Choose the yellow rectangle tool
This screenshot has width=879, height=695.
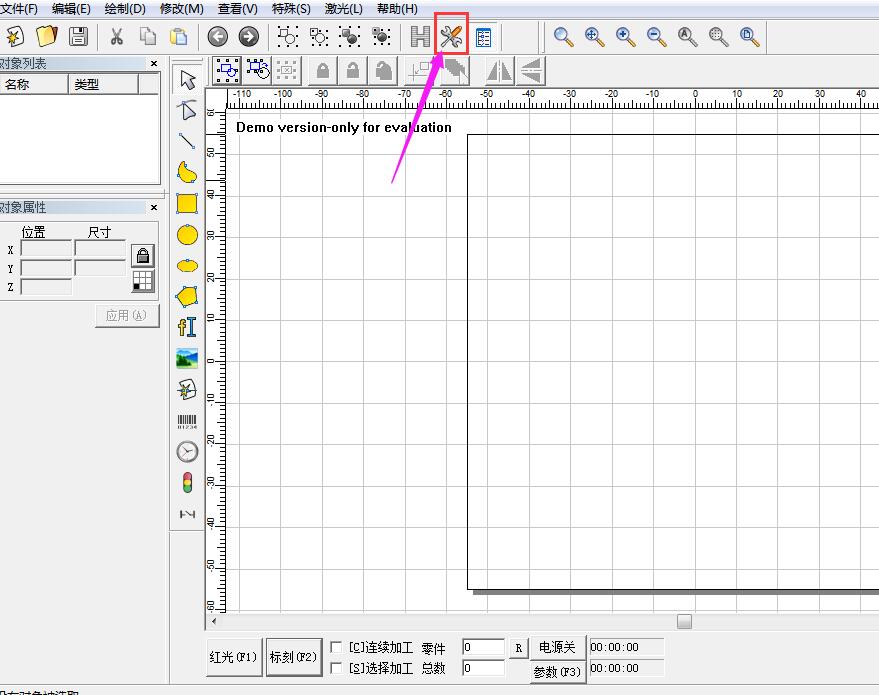click(x=187, y=203)
